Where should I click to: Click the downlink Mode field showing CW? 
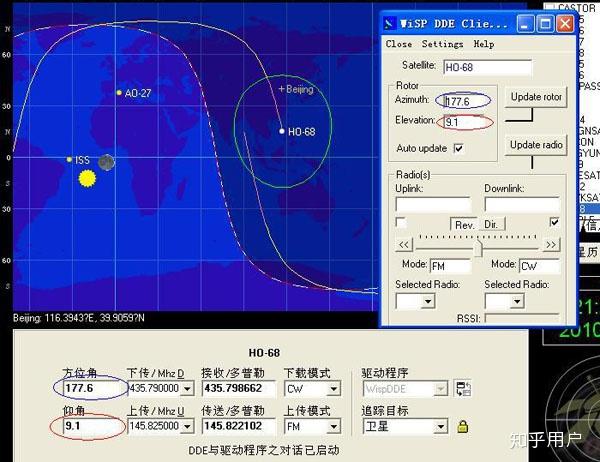coord(540,266)
